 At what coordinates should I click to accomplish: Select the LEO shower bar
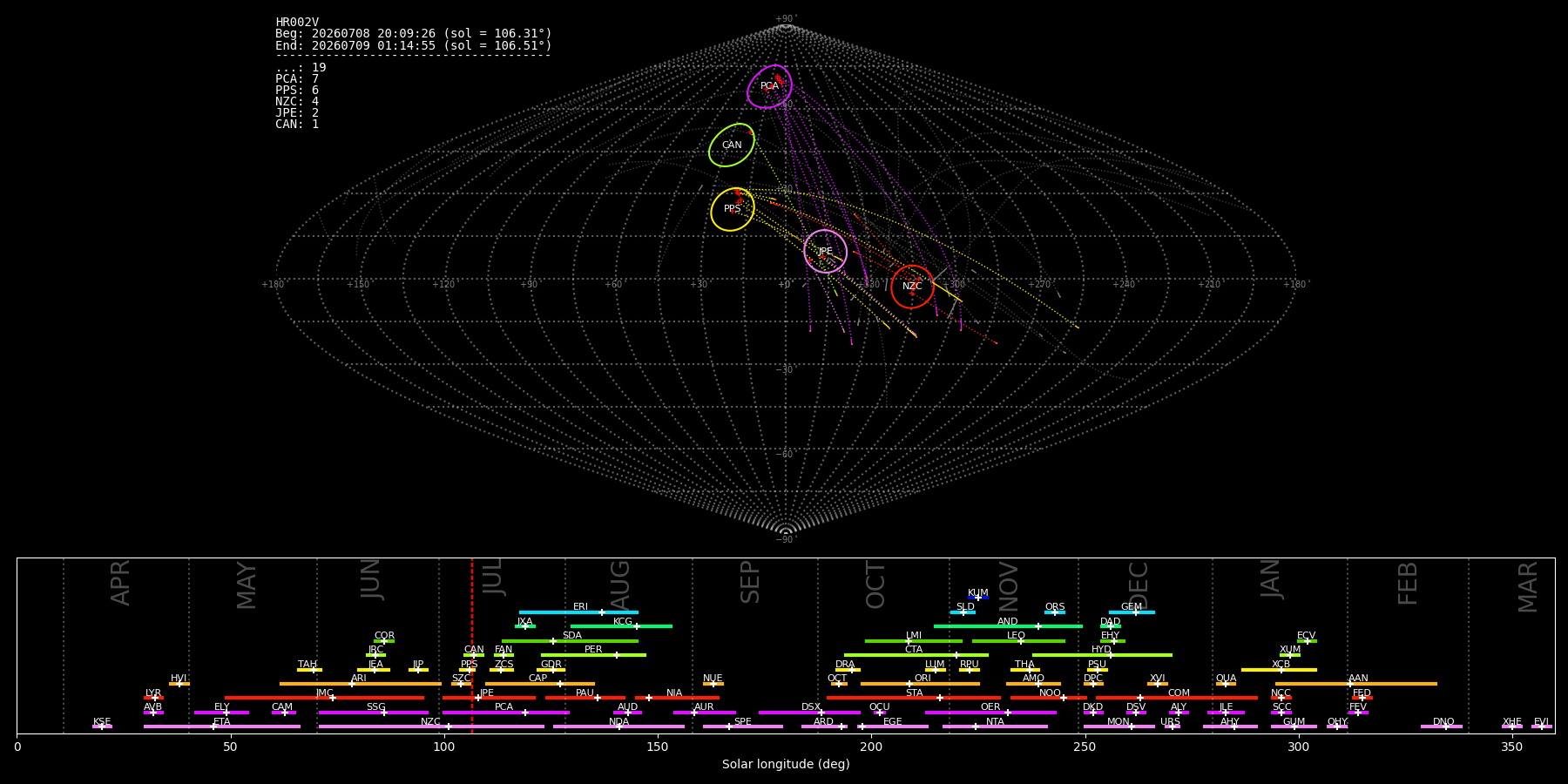click(x=1018, y=641)
